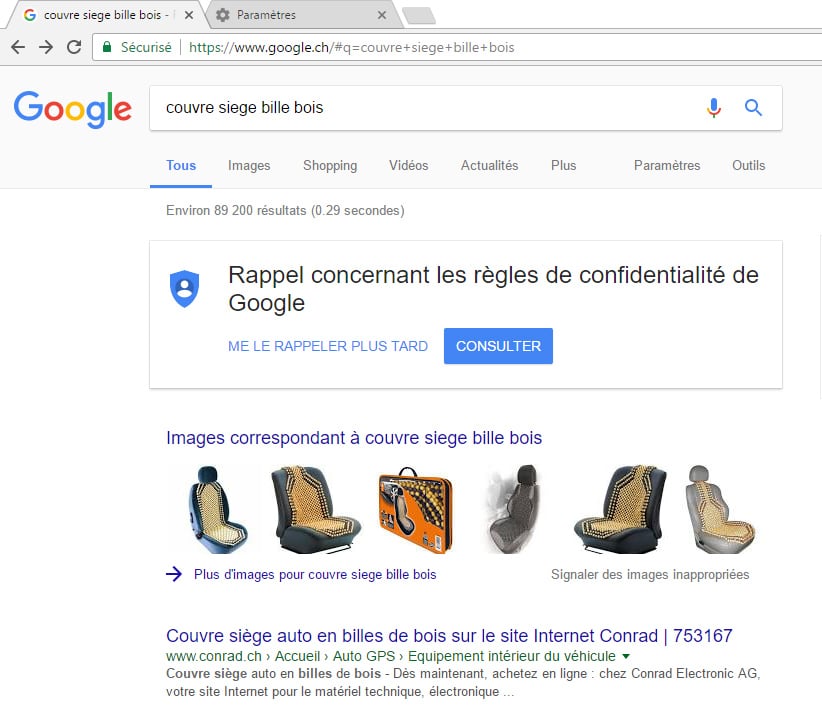
Task: Open the Outils search tools
Action: pyautogui.click(x=749, y=166)
